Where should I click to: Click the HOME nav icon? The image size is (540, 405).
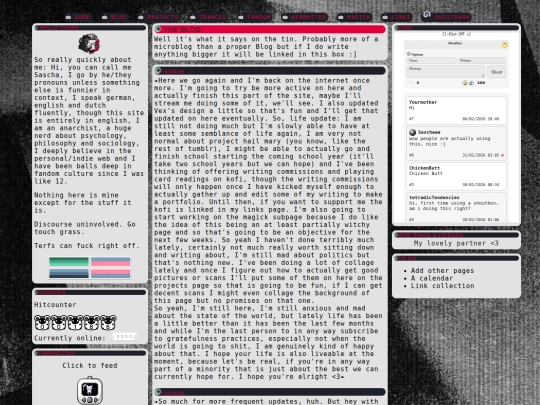pyautogui.click(x=69, y=17)
